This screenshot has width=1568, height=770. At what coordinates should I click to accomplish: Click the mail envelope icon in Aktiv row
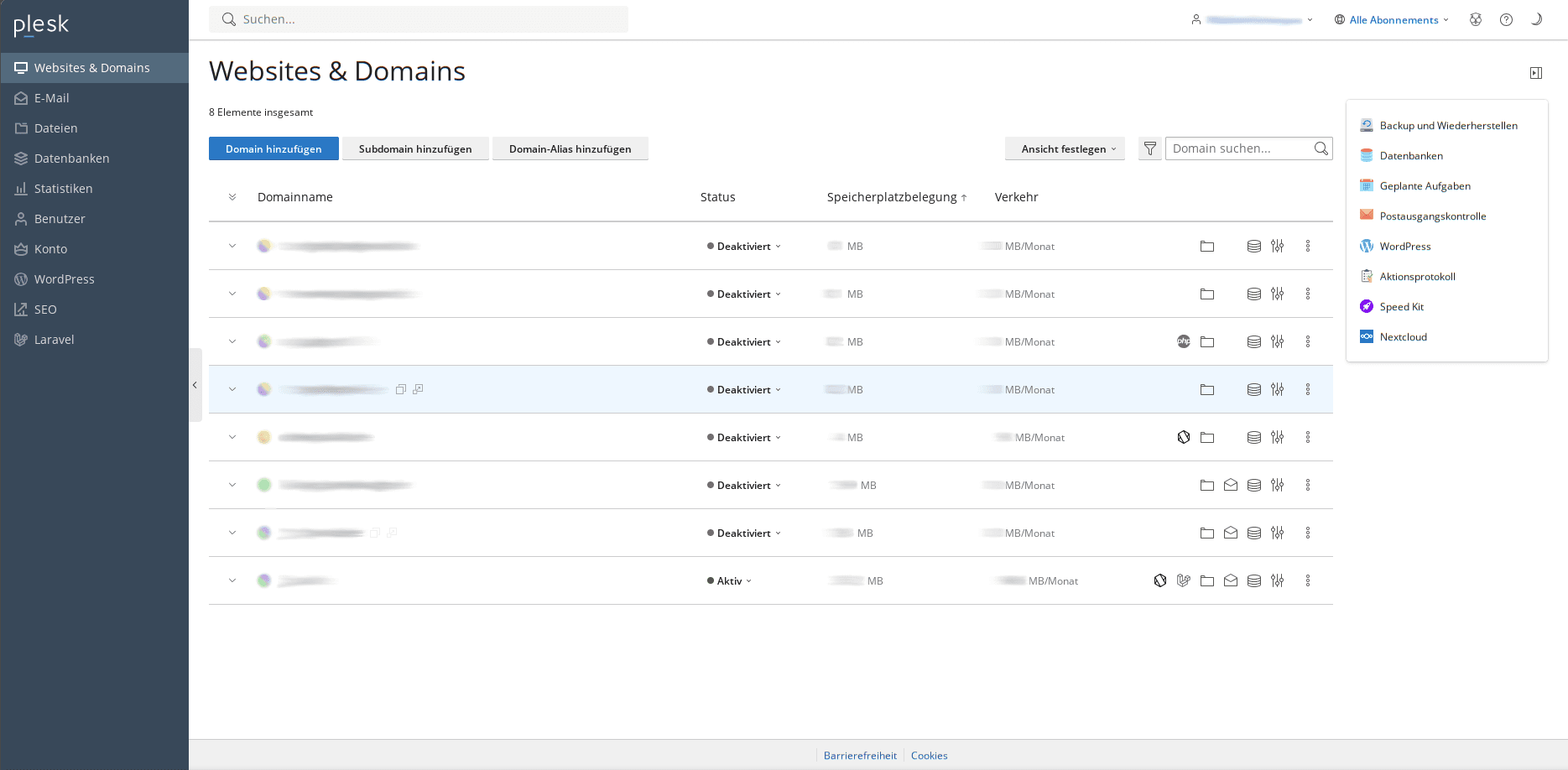(x=1231, y=580)
